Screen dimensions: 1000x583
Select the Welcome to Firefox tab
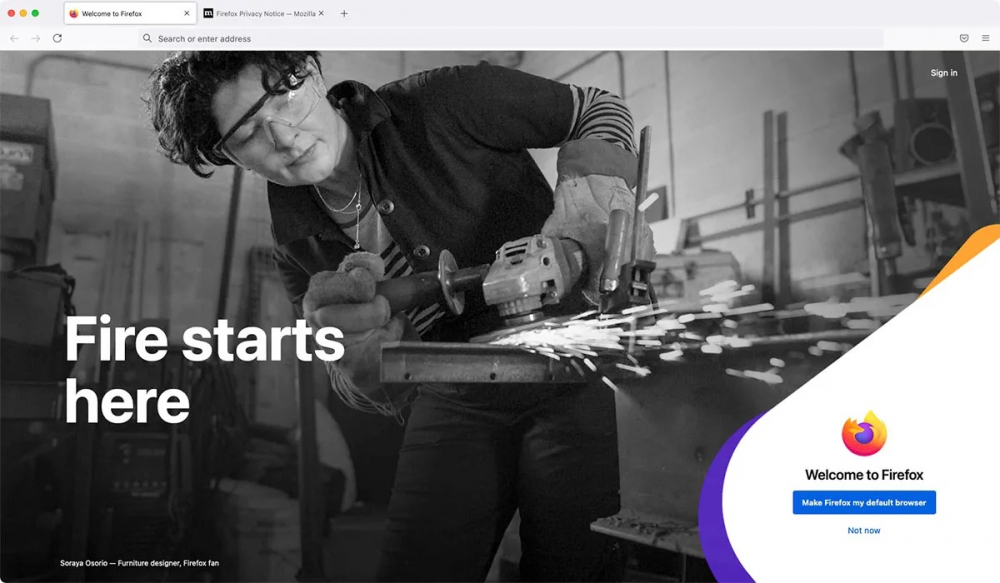pyautogui.click(x=130, y=13)
